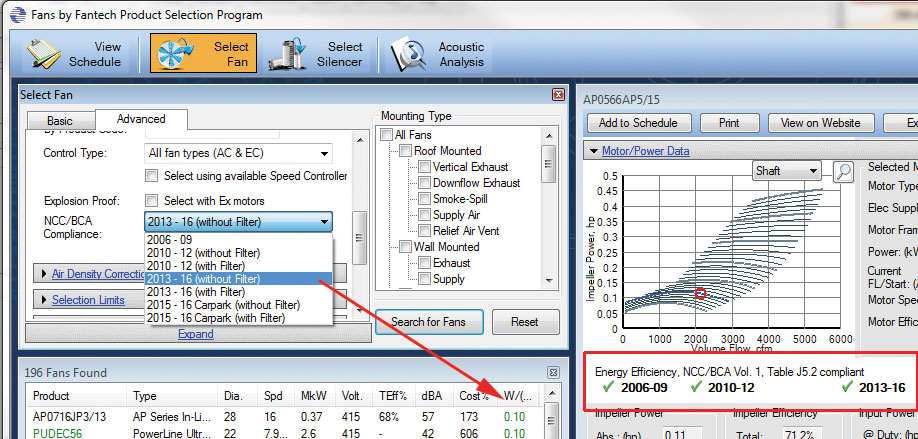The width and height of the screenshot is (918, 439).
Task: Collapse the Motor/Power Data section arrow
Action: tap(592, 151)
